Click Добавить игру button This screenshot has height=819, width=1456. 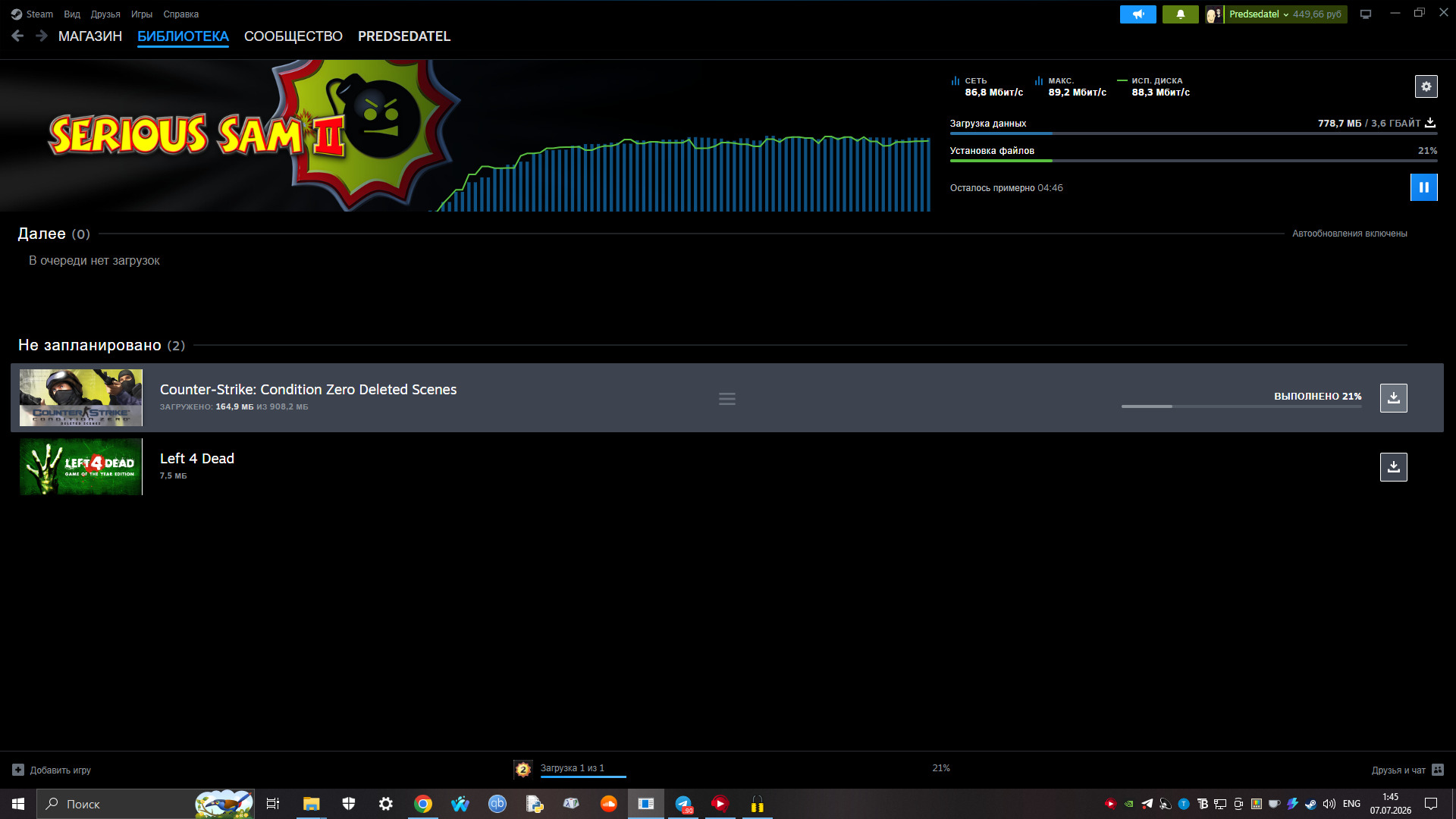[x=52, y=770]
